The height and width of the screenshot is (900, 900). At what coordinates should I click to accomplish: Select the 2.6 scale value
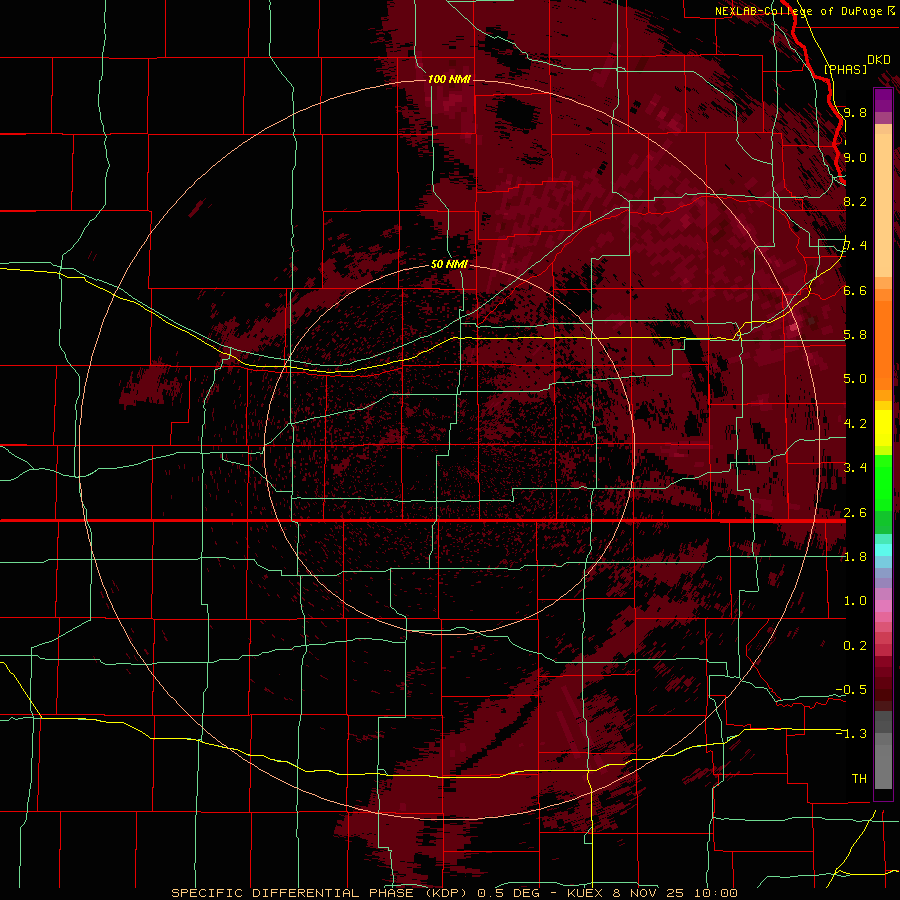(x=855, y=513)
